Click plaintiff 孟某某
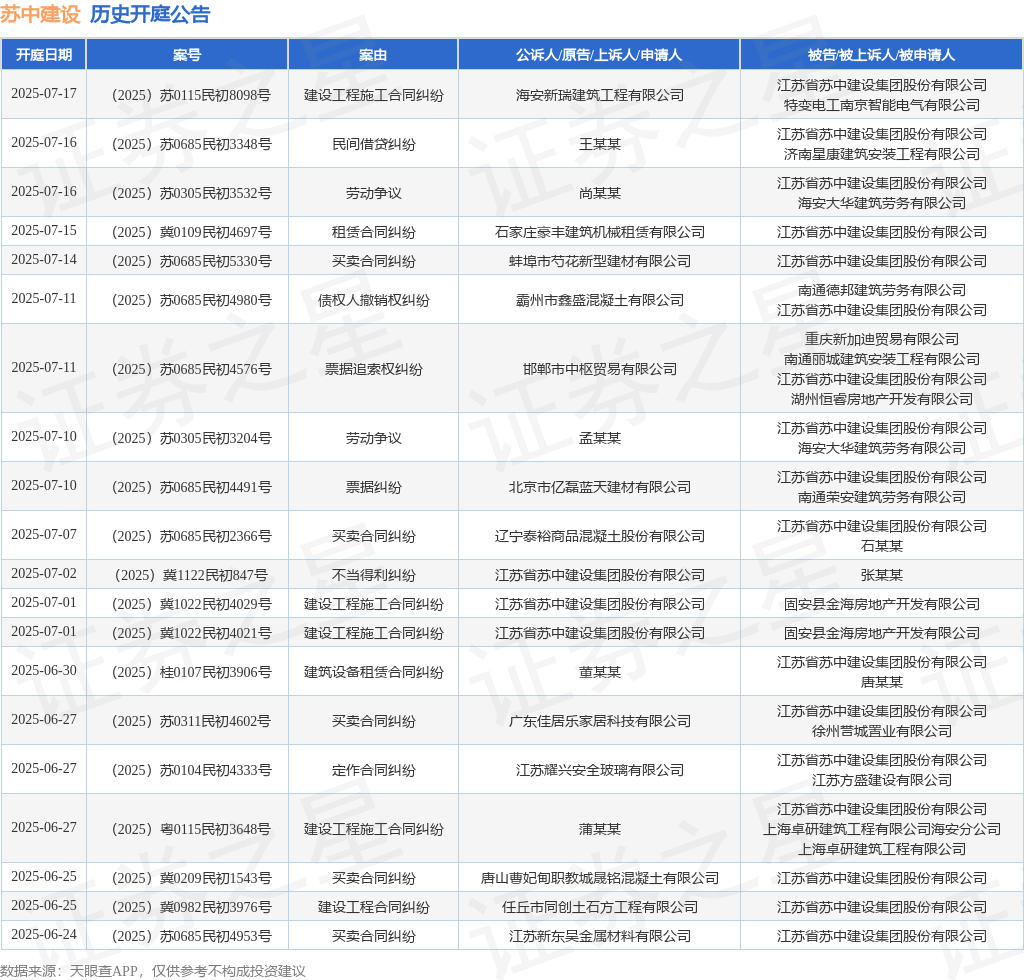This screenshot has height=980, width=1024. (x=600, y=438)
